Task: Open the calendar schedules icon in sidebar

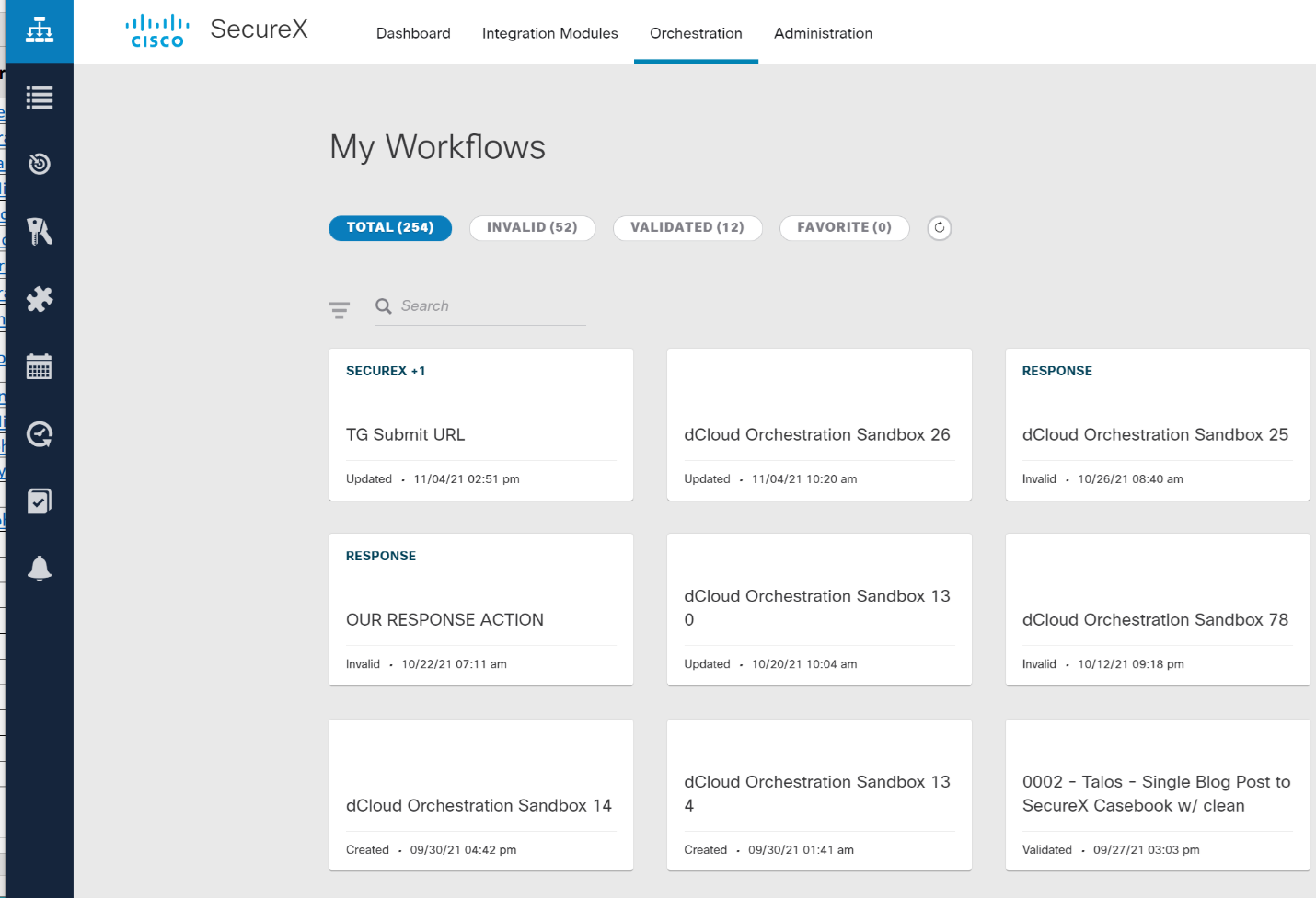Action: pyautogui.click(x=40, y=366)
